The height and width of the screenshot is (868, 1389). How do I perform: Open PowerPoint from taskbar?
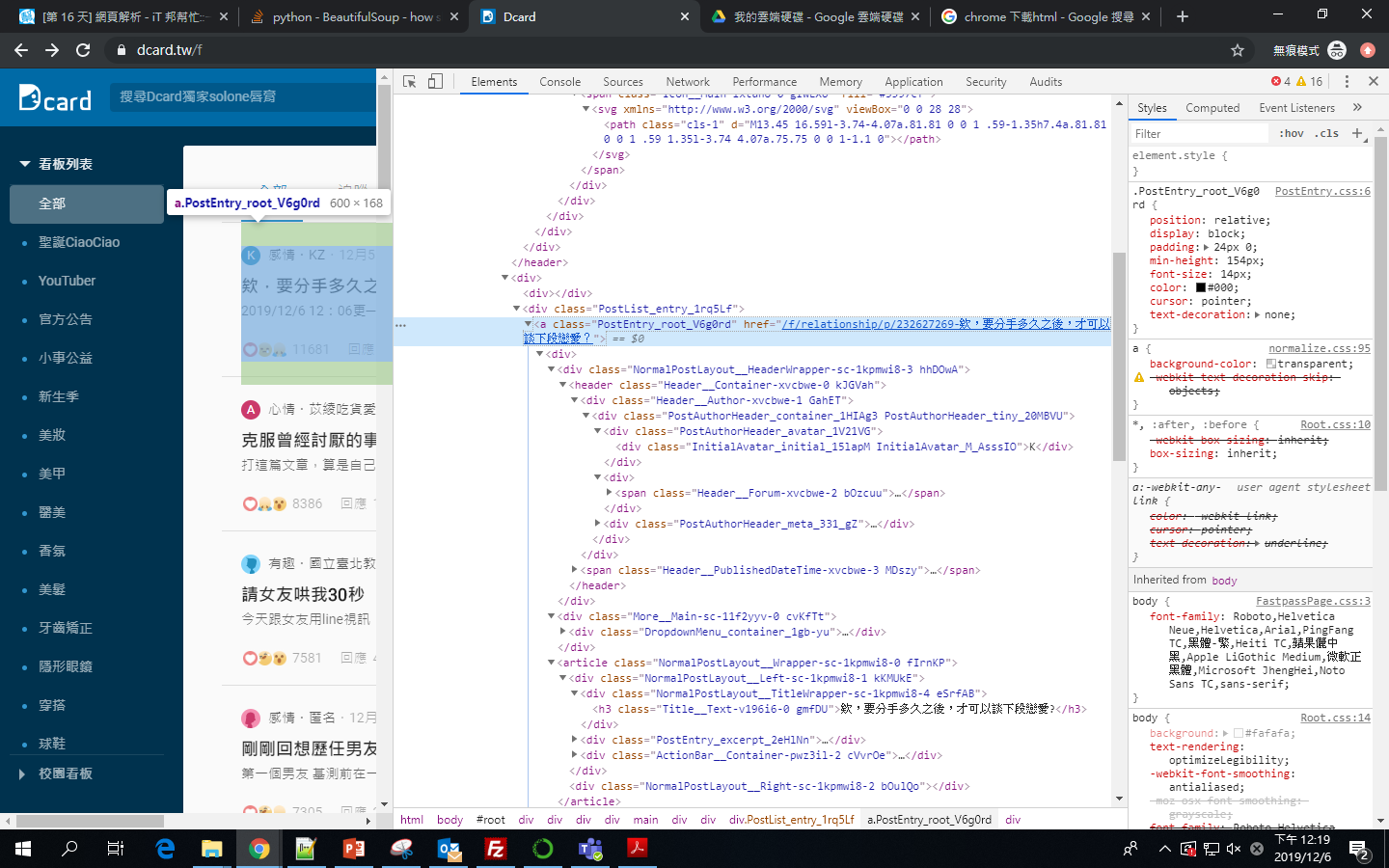click(x=354, y=849)
